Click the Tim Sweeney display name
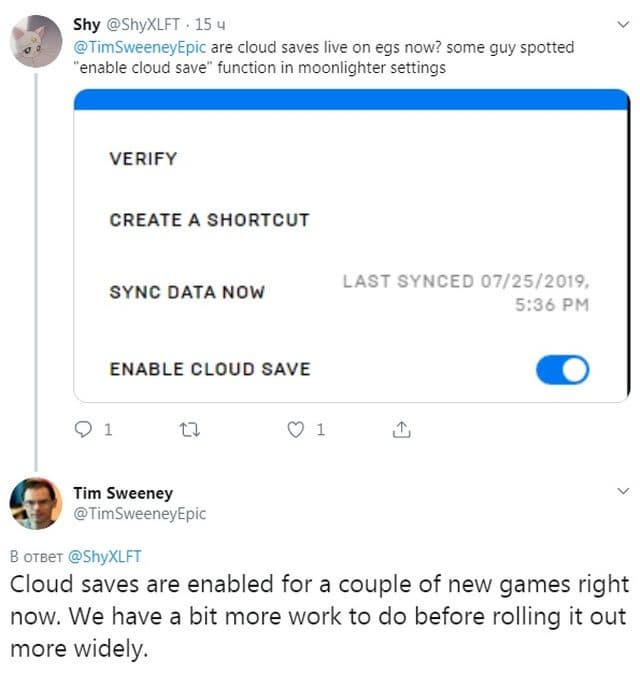This screenshot has width=640, height=675. [123, 492]
